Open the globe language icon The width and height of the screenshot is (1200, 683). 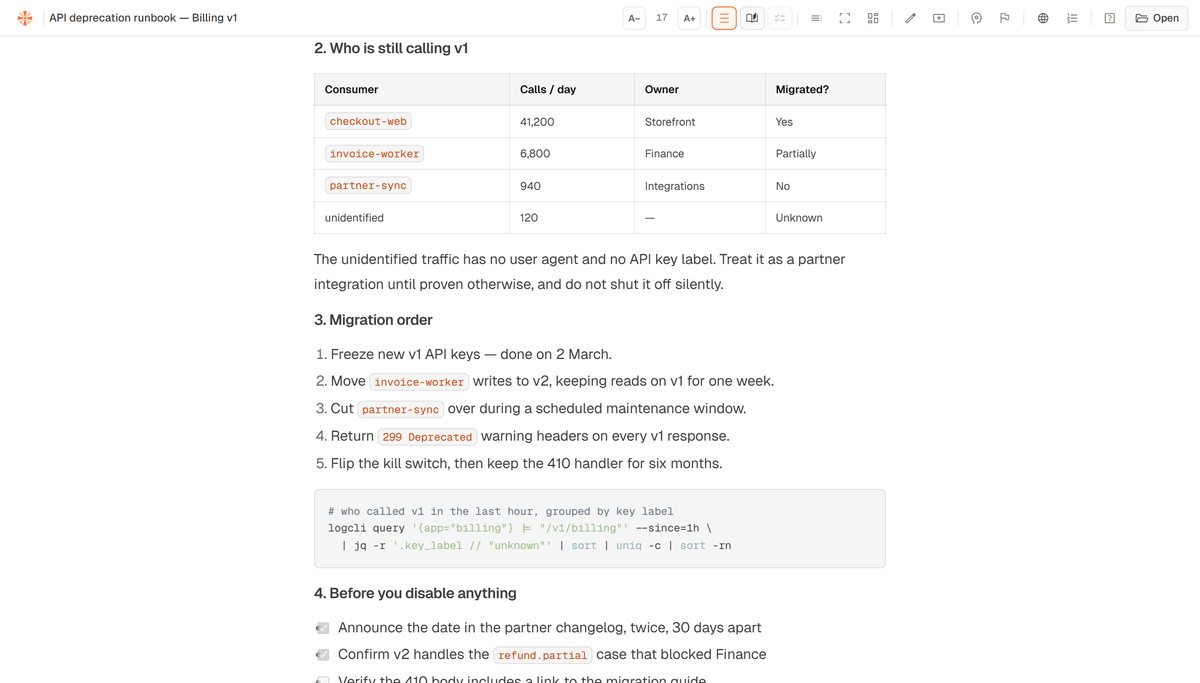[1043, 18]
